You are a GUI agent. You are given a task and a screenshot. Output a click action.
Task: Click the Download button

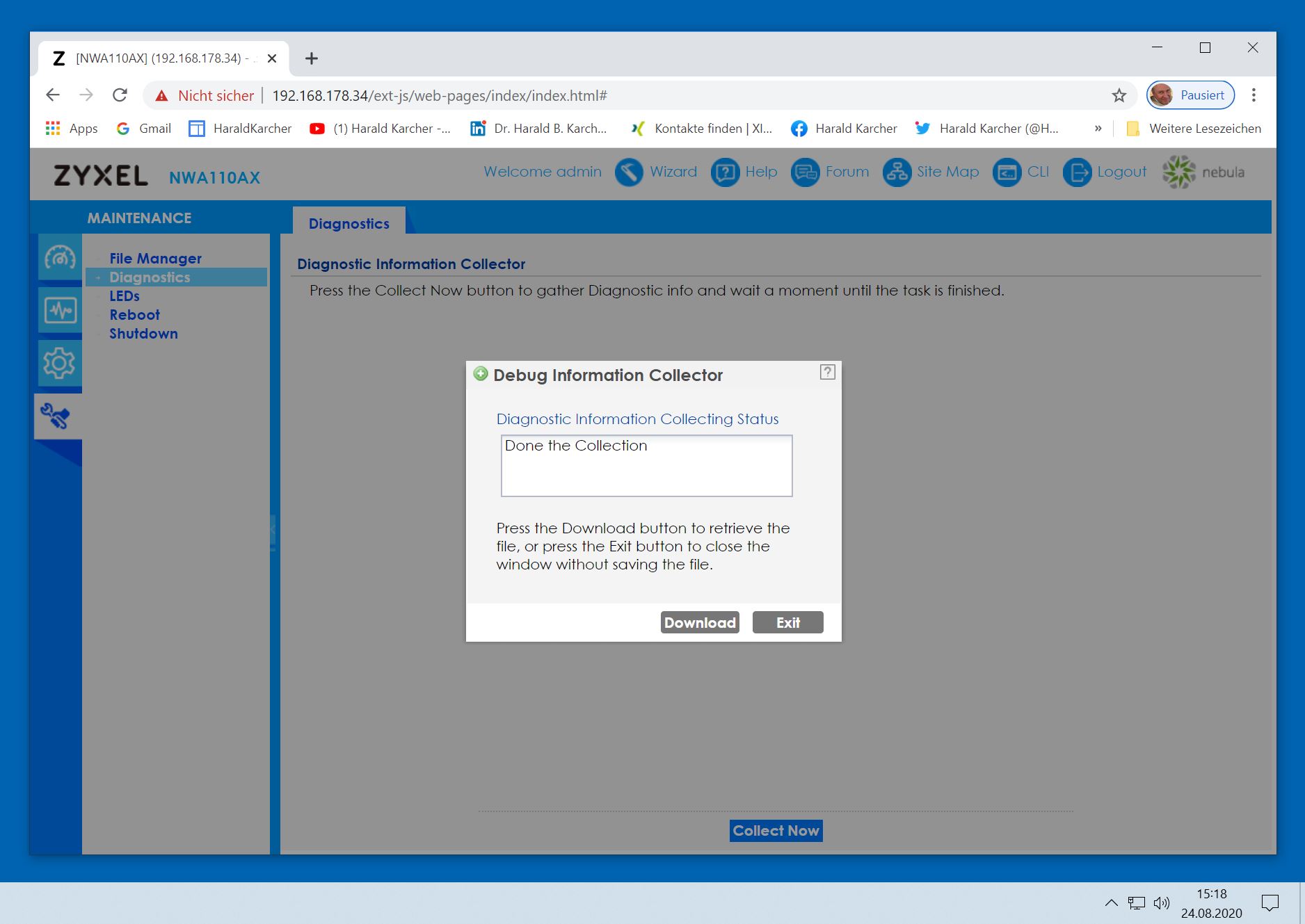click(x=700, y=622)
